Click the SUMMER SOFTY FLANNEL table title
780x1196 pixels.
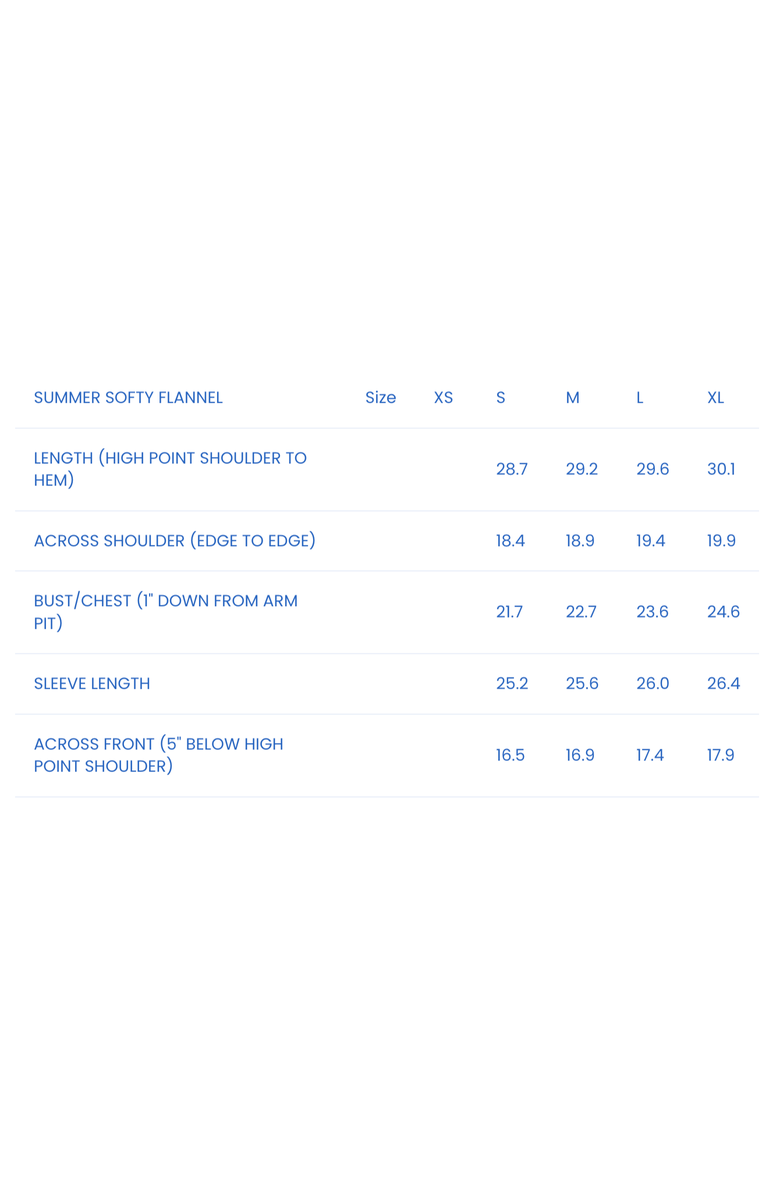[x=128, y=398]
